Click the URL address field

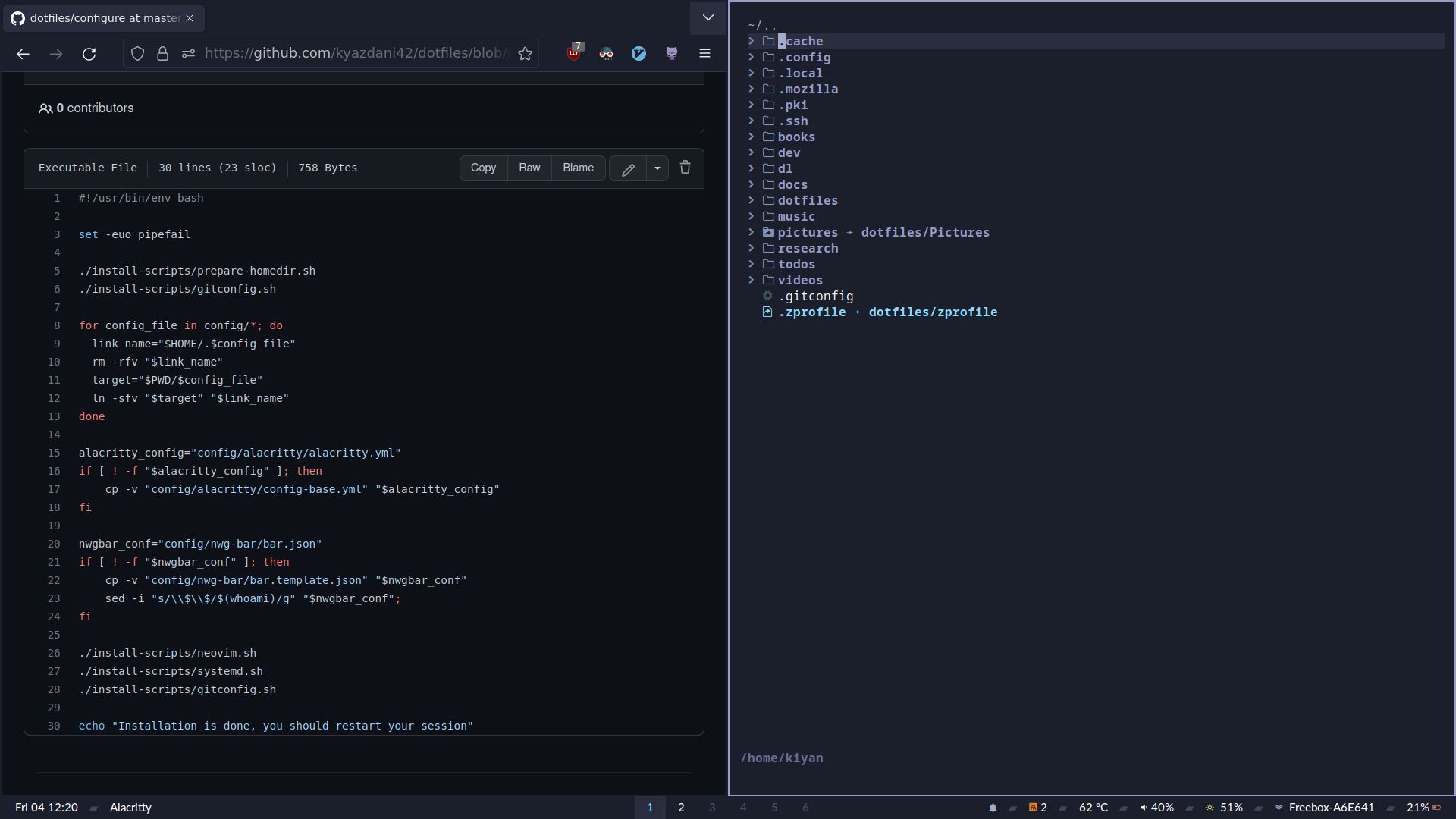point(355,53)
